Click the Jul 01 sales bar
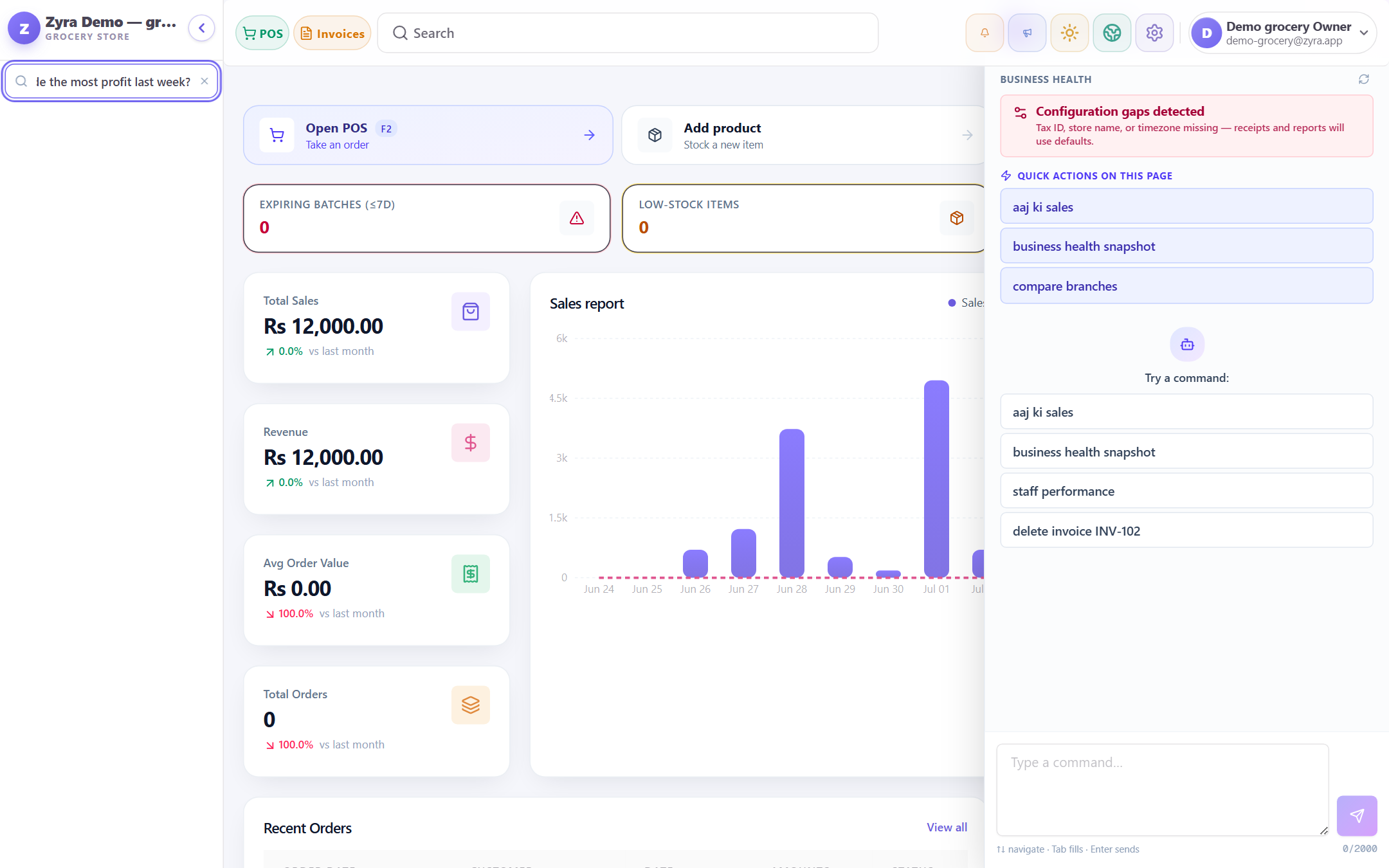 (x=936, y=479)
